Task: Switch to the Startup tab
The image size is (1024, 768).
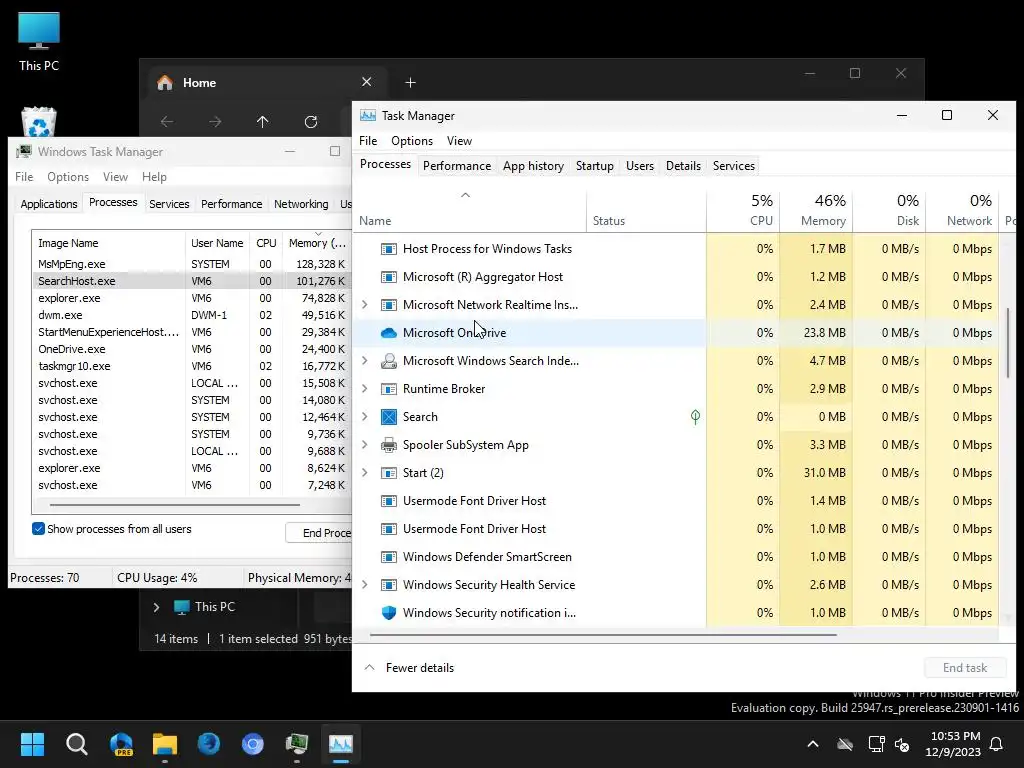Action: [594, 166]
